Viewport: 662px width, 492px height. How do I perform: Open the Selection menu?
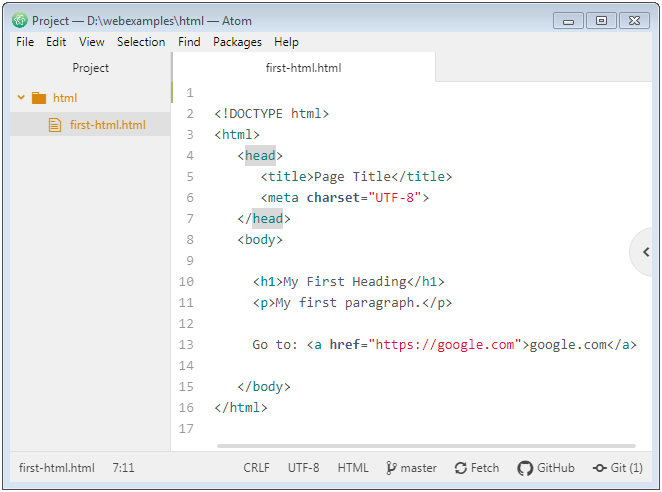click(x=141, y=42)
